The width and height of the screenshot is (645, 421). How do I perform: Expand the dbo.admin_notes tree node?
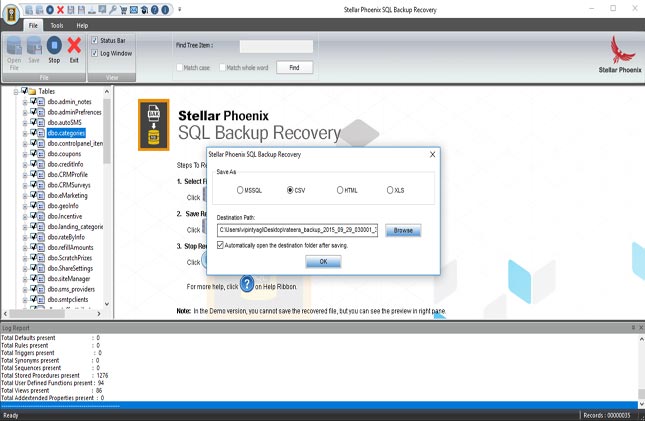(25, 102)
